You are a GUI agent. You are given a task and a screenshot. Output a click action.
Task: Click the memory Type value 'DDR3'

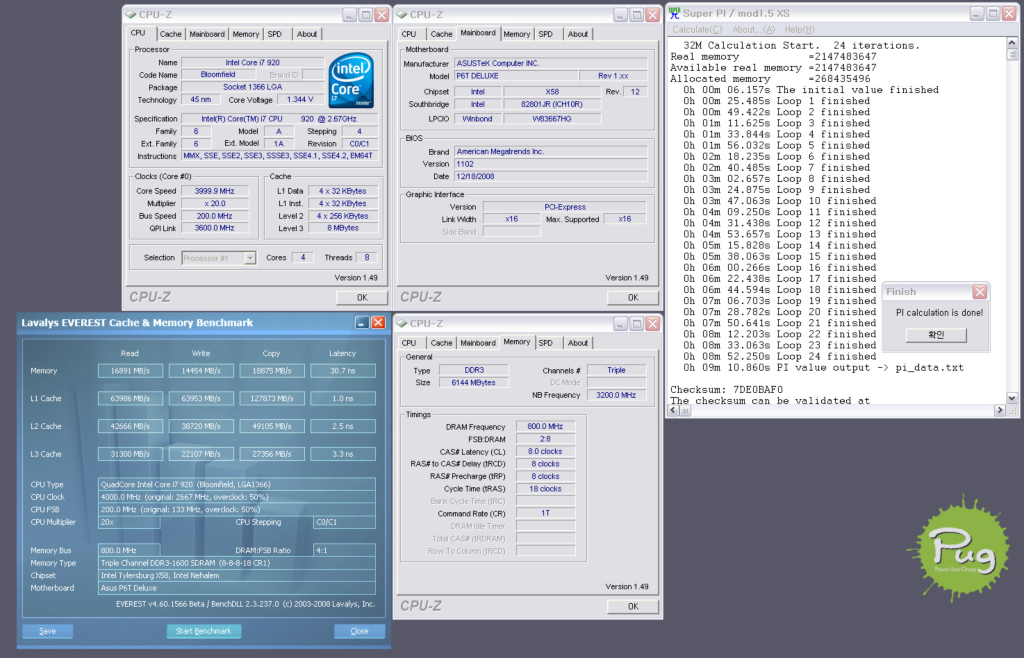click(x=474, y=370)
